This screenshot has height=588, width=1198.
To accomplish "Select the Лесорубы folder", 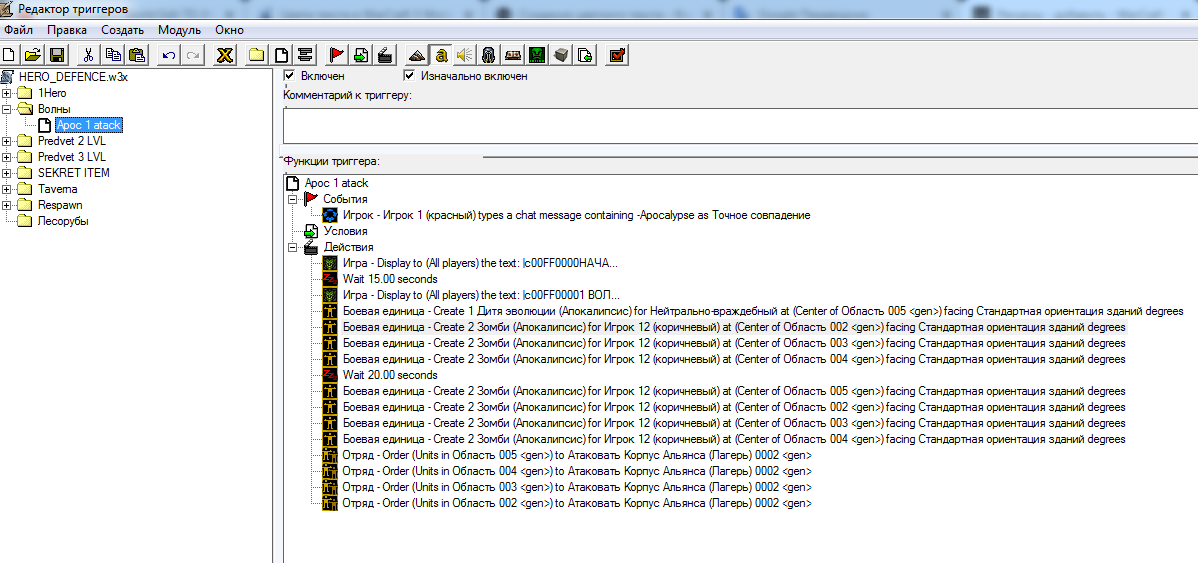I will [63, 221].
